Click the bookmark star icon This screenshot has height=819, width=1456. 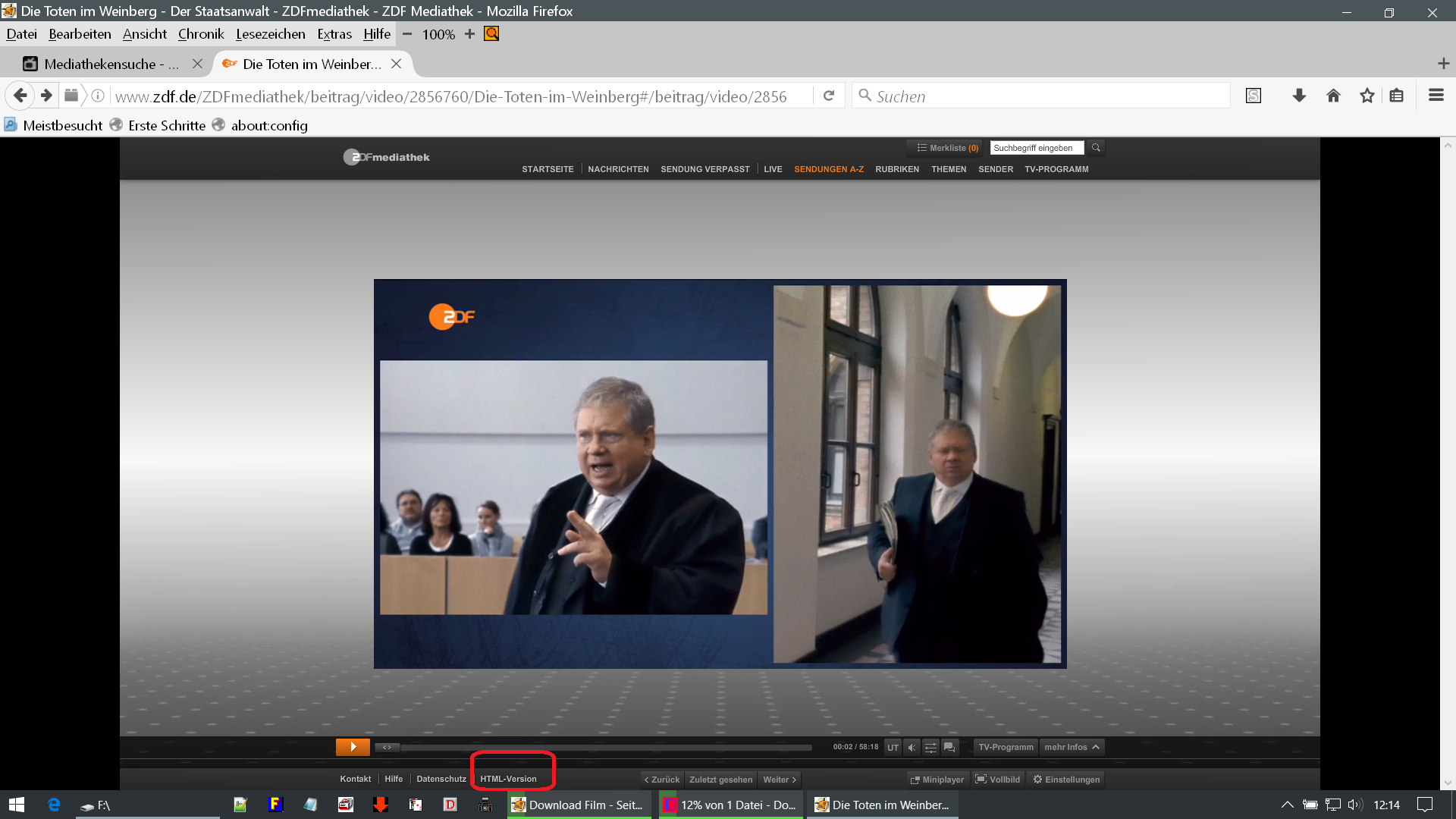click(x=1367, y=96)
